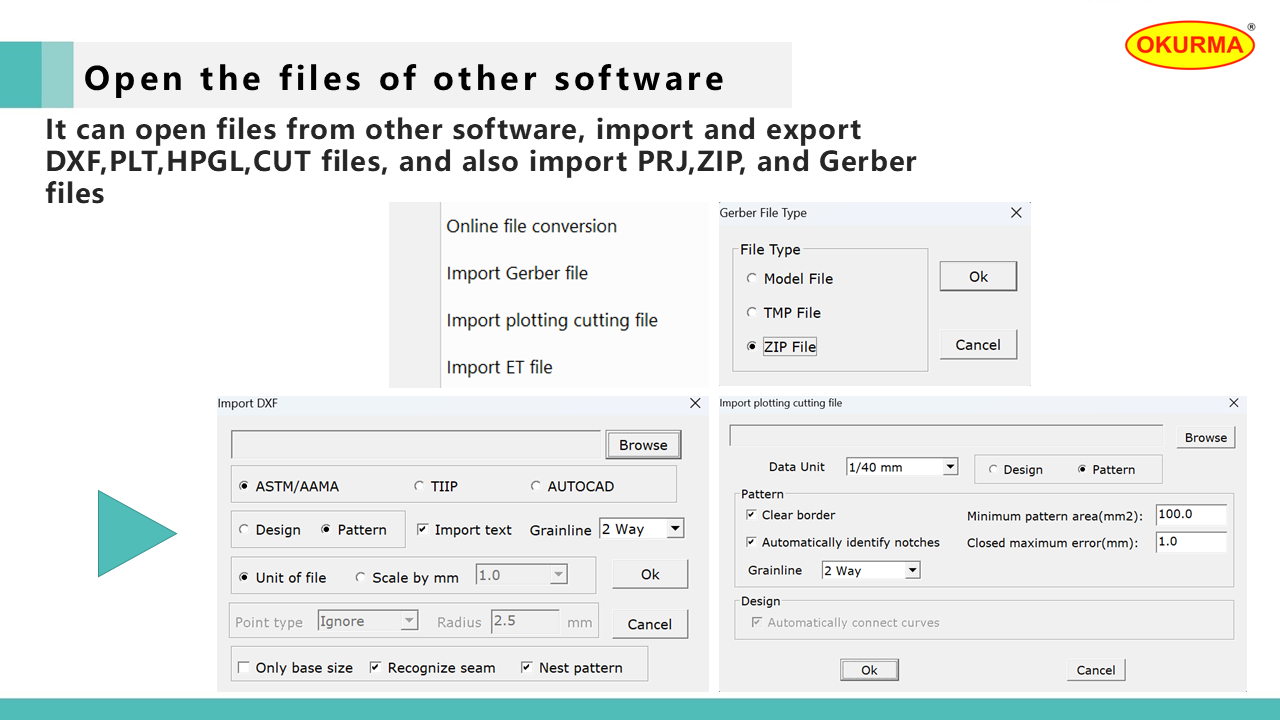The image size is (1280, 720).
Task: Select the Scale by mm radio button
Action: pos(361,578)
